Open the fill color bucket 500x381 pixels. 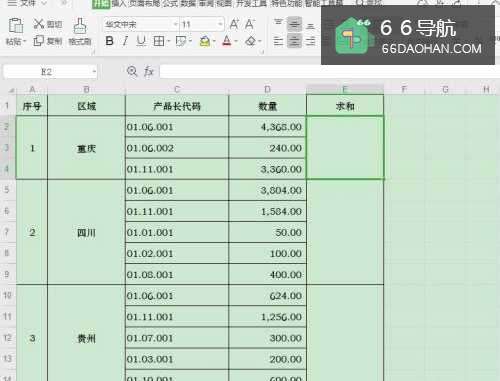click(x=205, y=41)
